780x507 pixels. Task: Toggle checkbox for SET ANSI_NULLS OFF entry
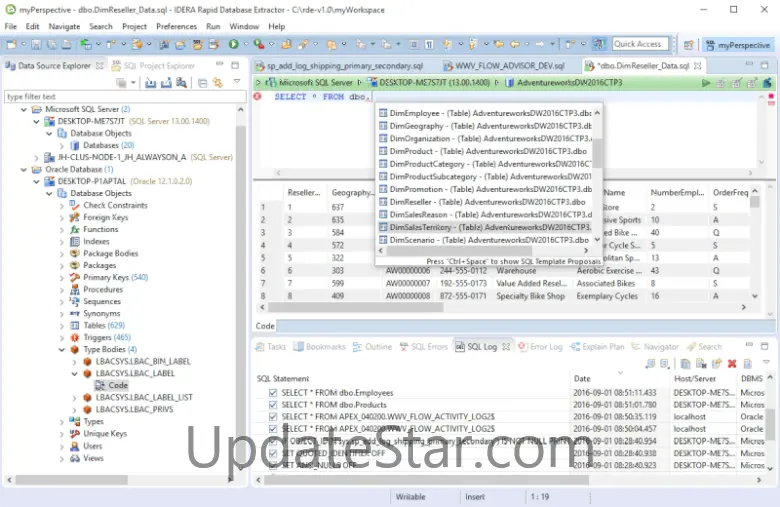point(273,465)
